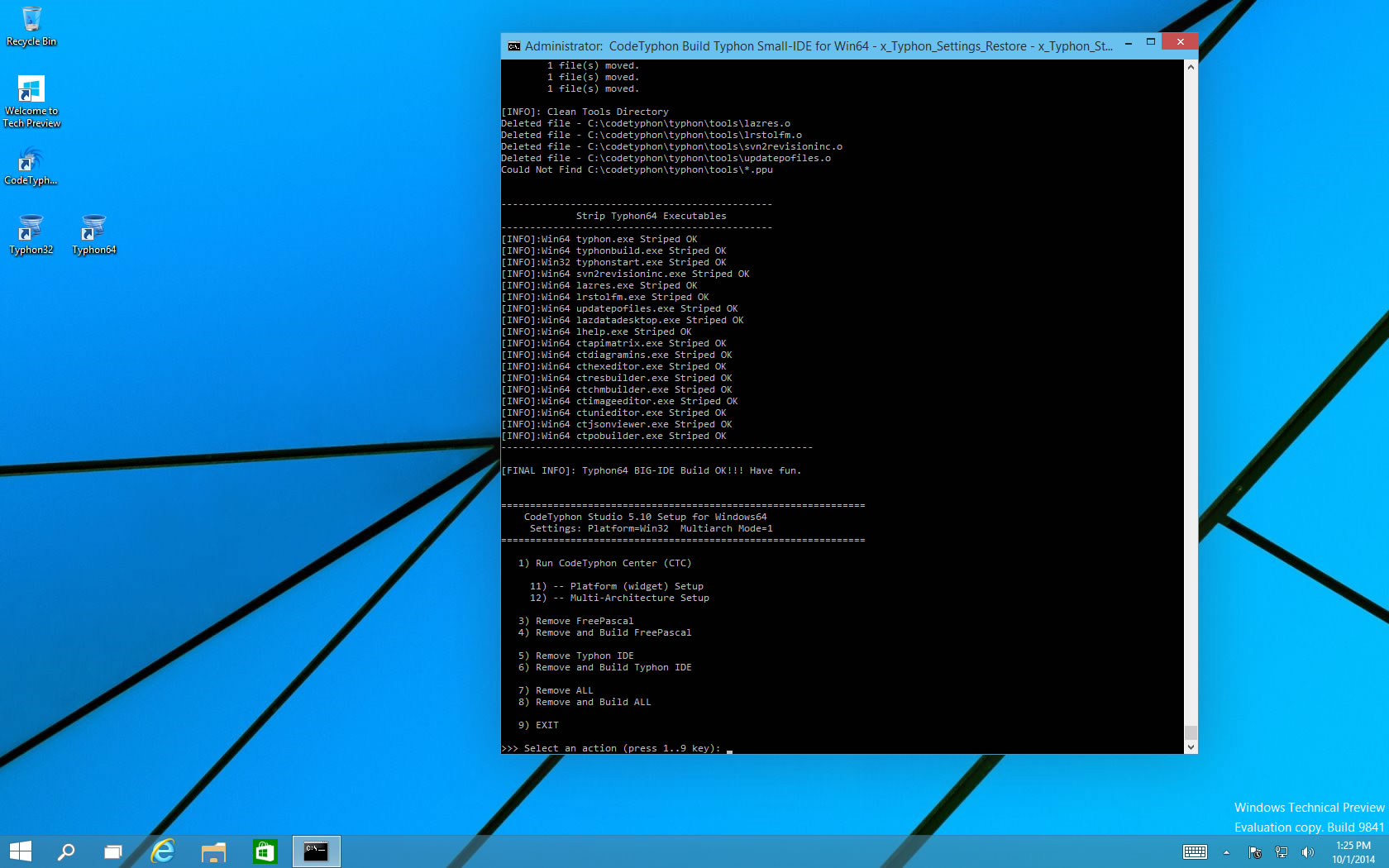Click '9) EXIT' menu line
This screenshot has width=1389, height=868.
(538, 725)
